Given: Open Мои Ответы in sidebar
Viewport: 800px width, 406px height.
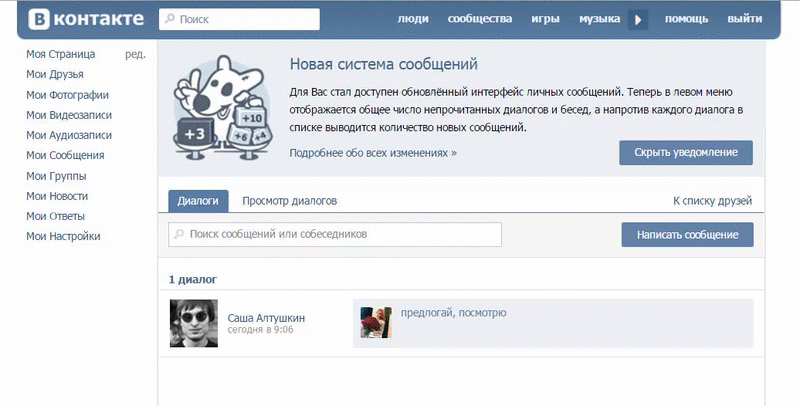Looking at the screenshot, I should [x=56, y=216].
